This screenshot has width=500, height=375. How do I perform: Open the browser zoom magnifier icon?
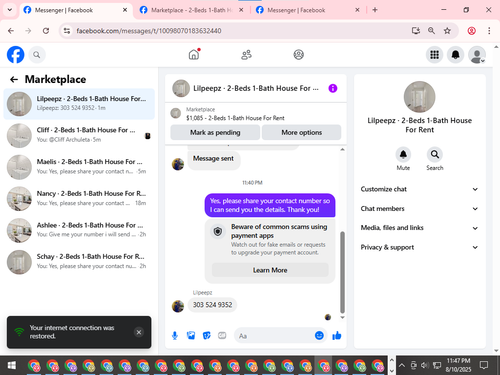point(431,31)
